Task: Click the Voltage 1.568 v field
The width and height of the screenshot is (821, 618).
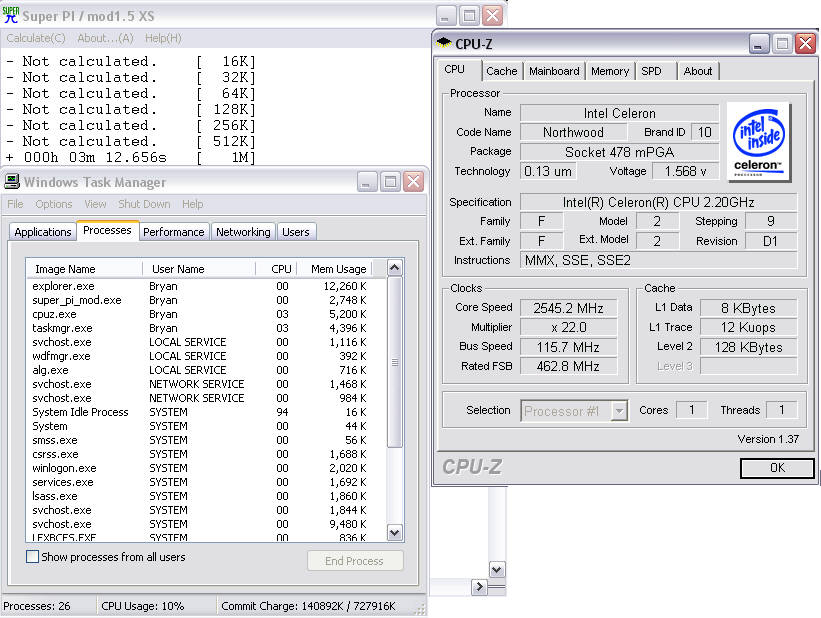Action: pos(685,171)
